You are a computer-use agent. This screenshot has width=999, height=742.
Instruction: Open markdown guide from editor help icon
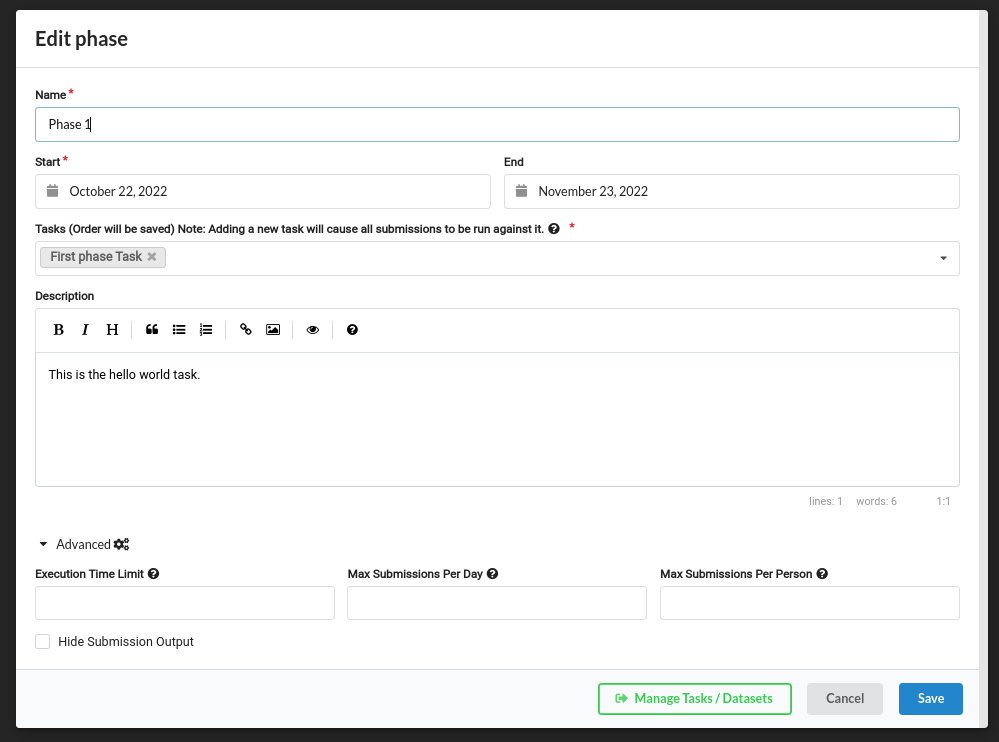tap(352, 329)
